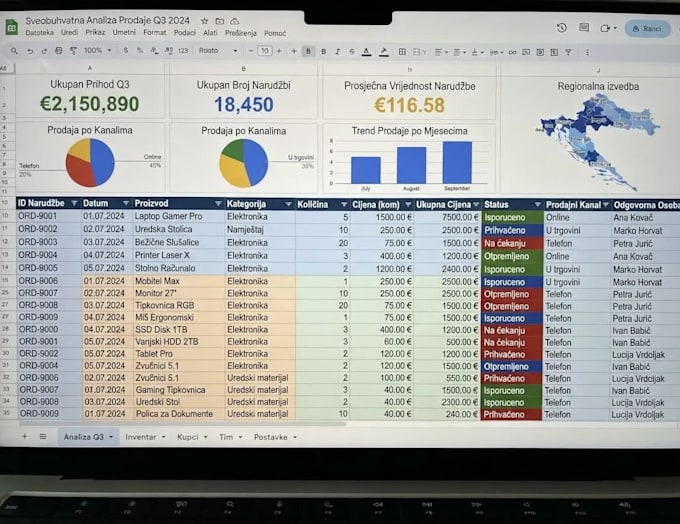Create a filter with funnel icon
The width and height of the screenshot is (680, 524).
coord(568,52)
